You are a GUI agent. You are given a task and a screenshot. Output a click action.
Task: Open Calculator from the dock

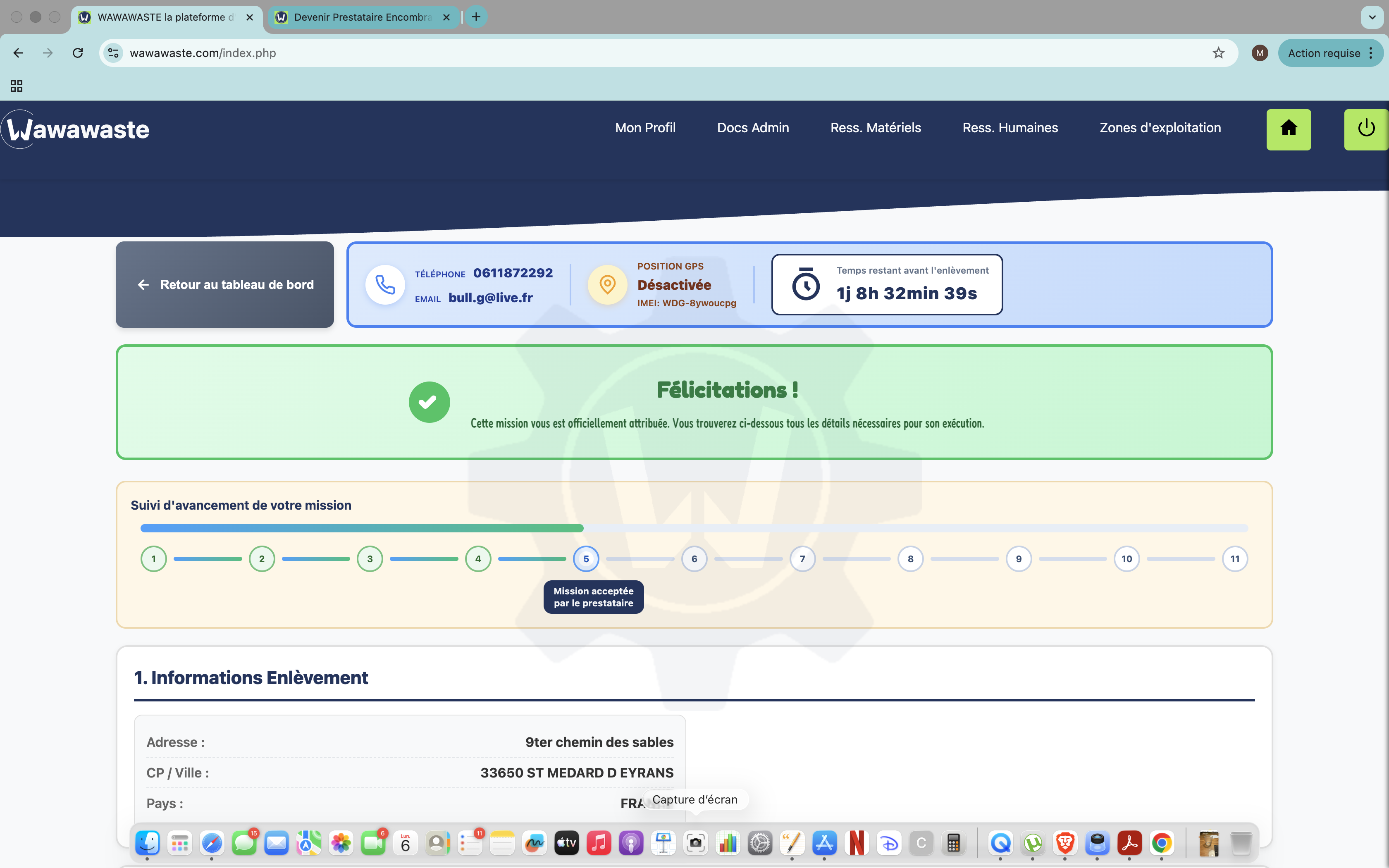point(955,843)
